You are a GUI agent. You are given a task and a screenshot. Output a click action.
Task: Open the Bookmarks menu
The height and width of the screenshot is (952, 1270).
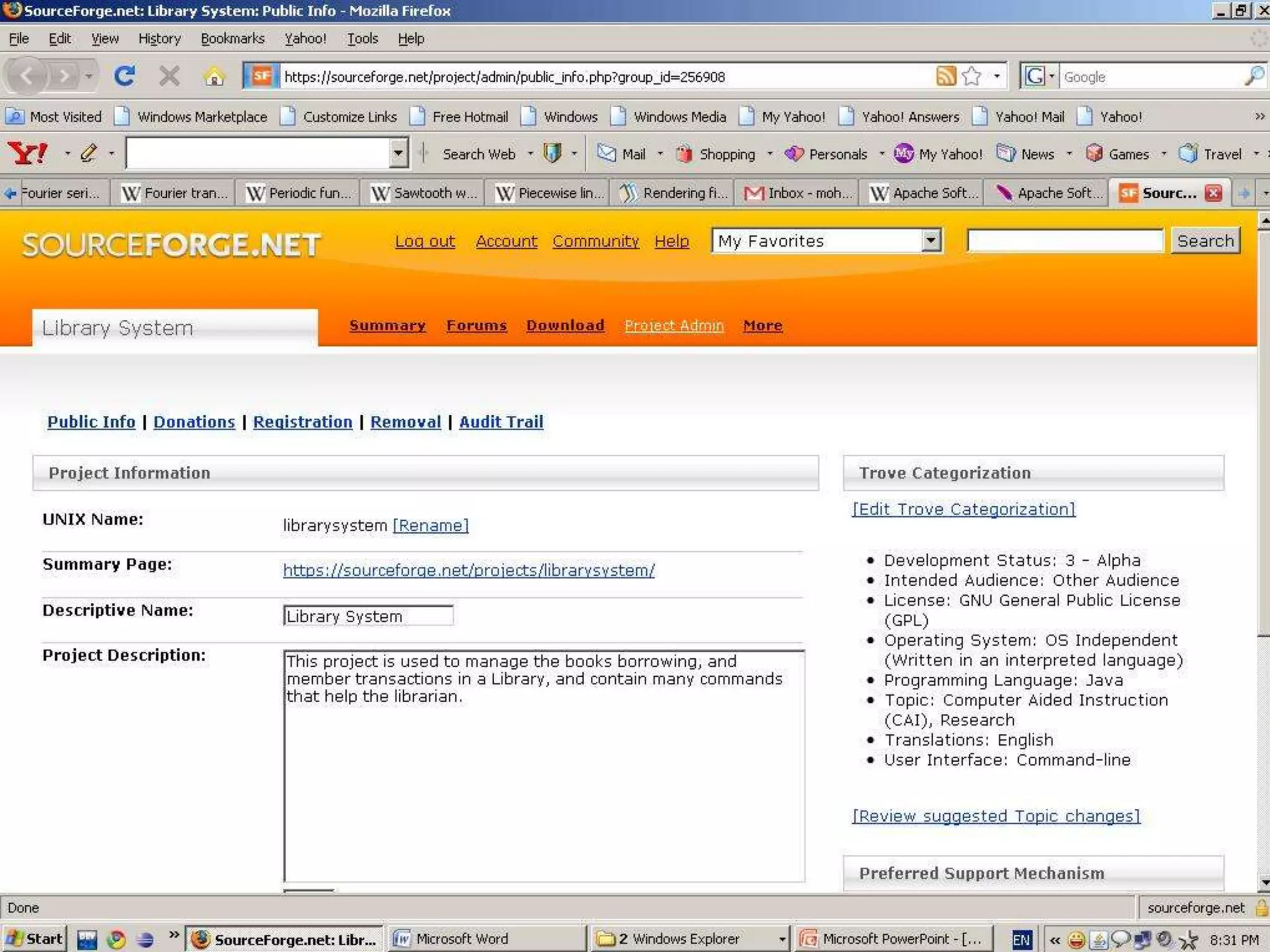click(x=233, y=38)
